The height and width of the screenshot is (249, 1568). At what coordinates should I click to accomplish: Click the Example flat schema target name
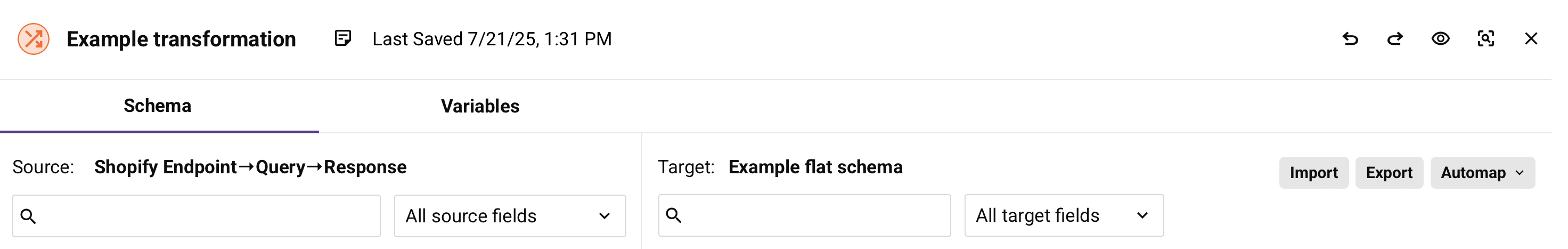tap(815, 167)
